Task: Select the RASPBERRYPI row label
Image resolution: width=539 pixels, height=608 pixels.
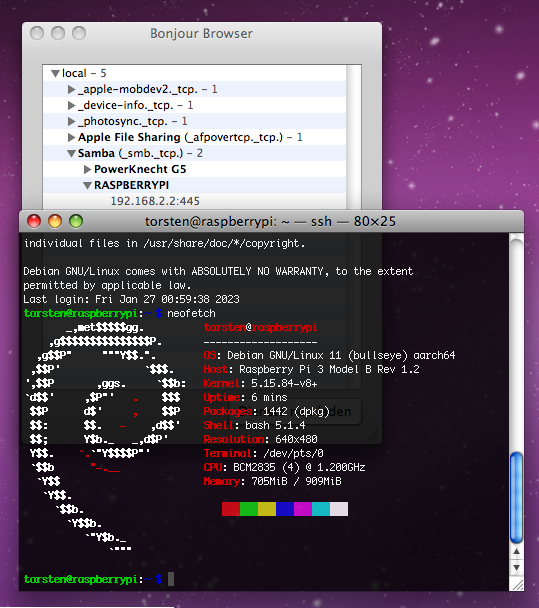Action: 131,185
